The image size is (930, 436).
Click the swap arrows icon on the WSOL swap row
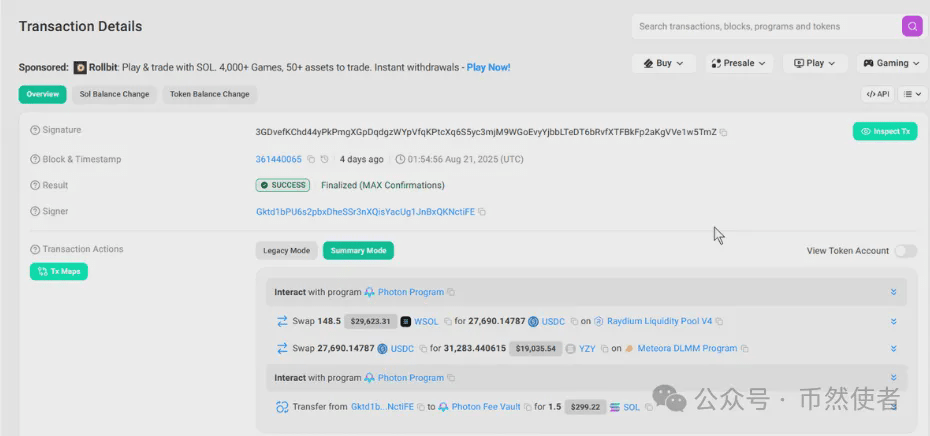coord(282,322)
